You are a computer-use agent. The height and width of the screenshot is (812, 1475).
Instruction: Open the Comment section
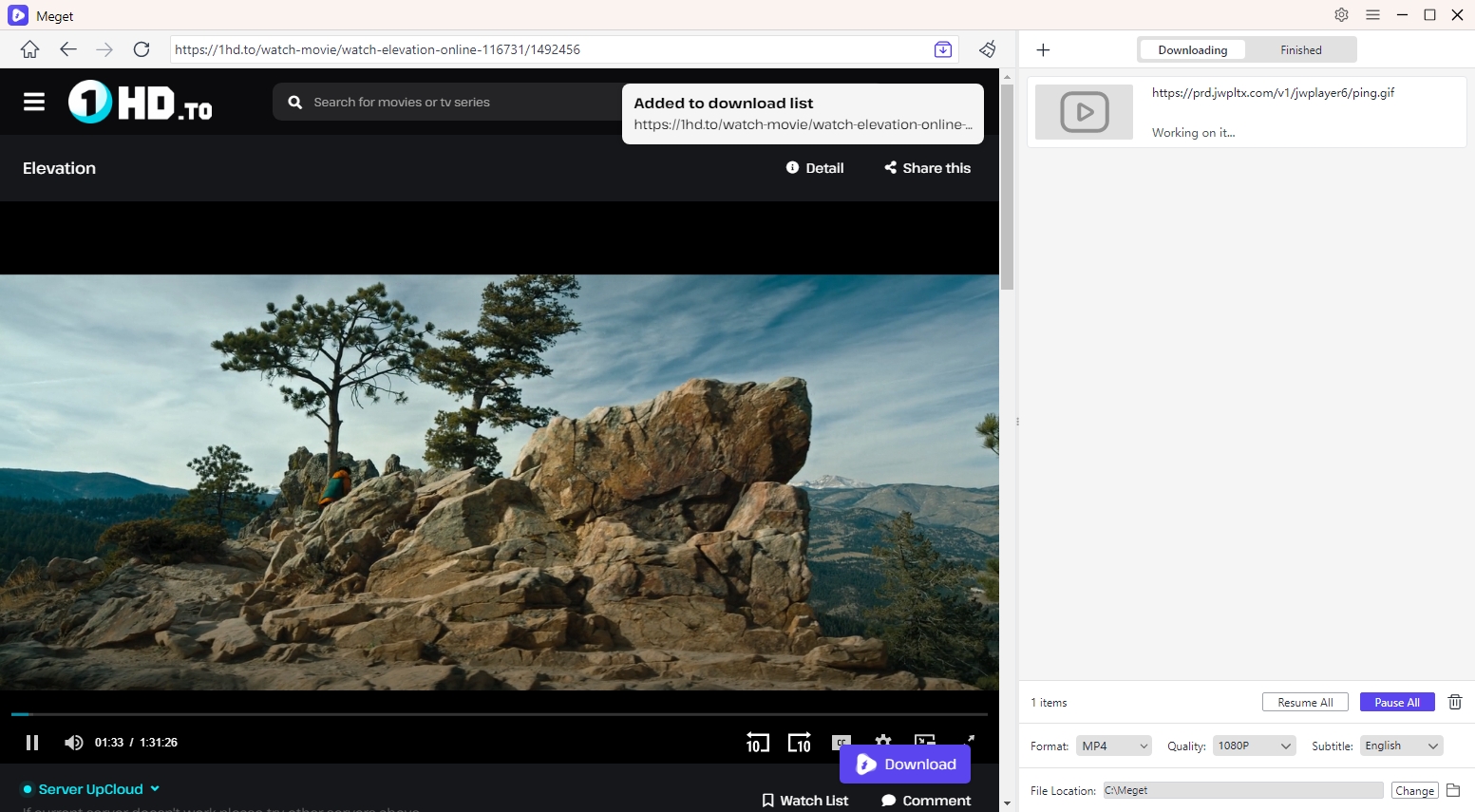(x=926, y=801)
